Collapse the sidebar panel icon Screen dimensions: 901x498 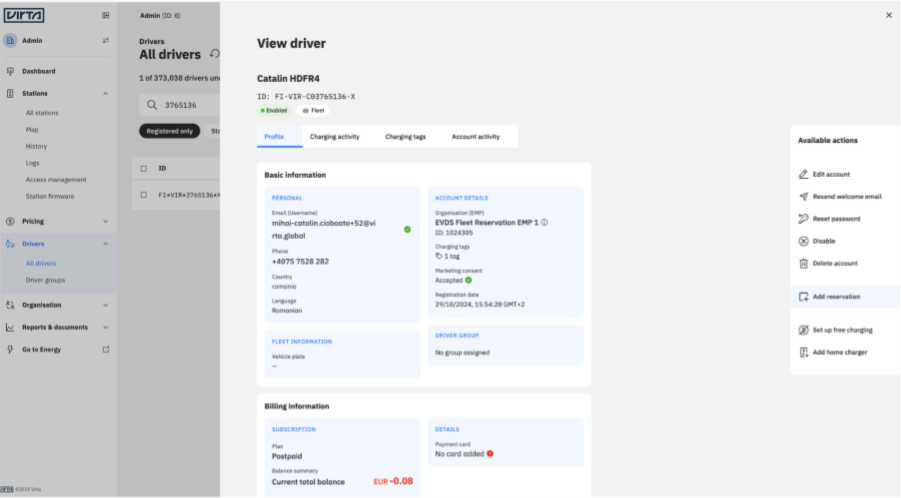pyautogui.click(x=106, y=16)
